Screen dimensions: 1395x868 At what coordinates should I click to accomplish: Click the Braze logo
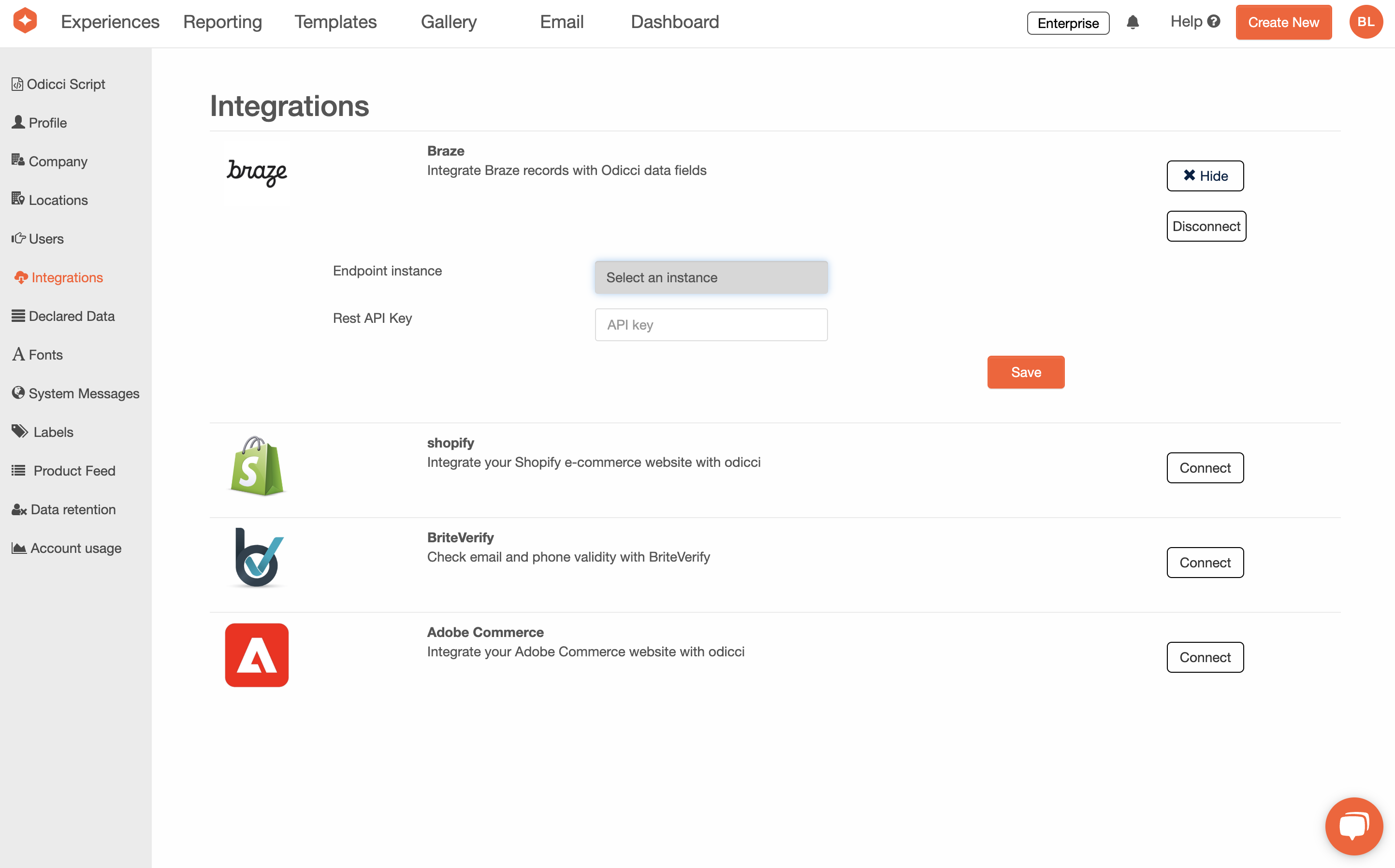point(257,172)
